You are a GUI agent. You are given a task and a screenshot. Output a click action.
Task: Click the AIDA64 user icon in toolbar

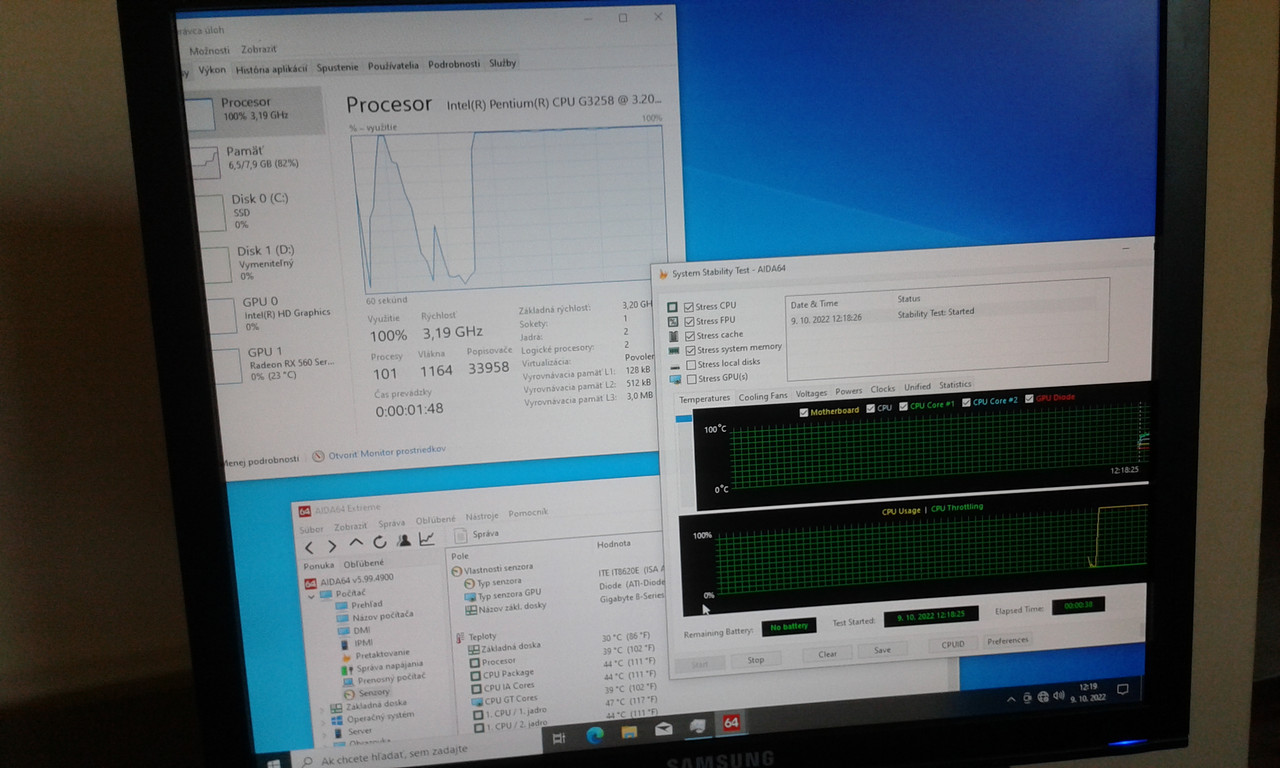click(x=403, y=540)
